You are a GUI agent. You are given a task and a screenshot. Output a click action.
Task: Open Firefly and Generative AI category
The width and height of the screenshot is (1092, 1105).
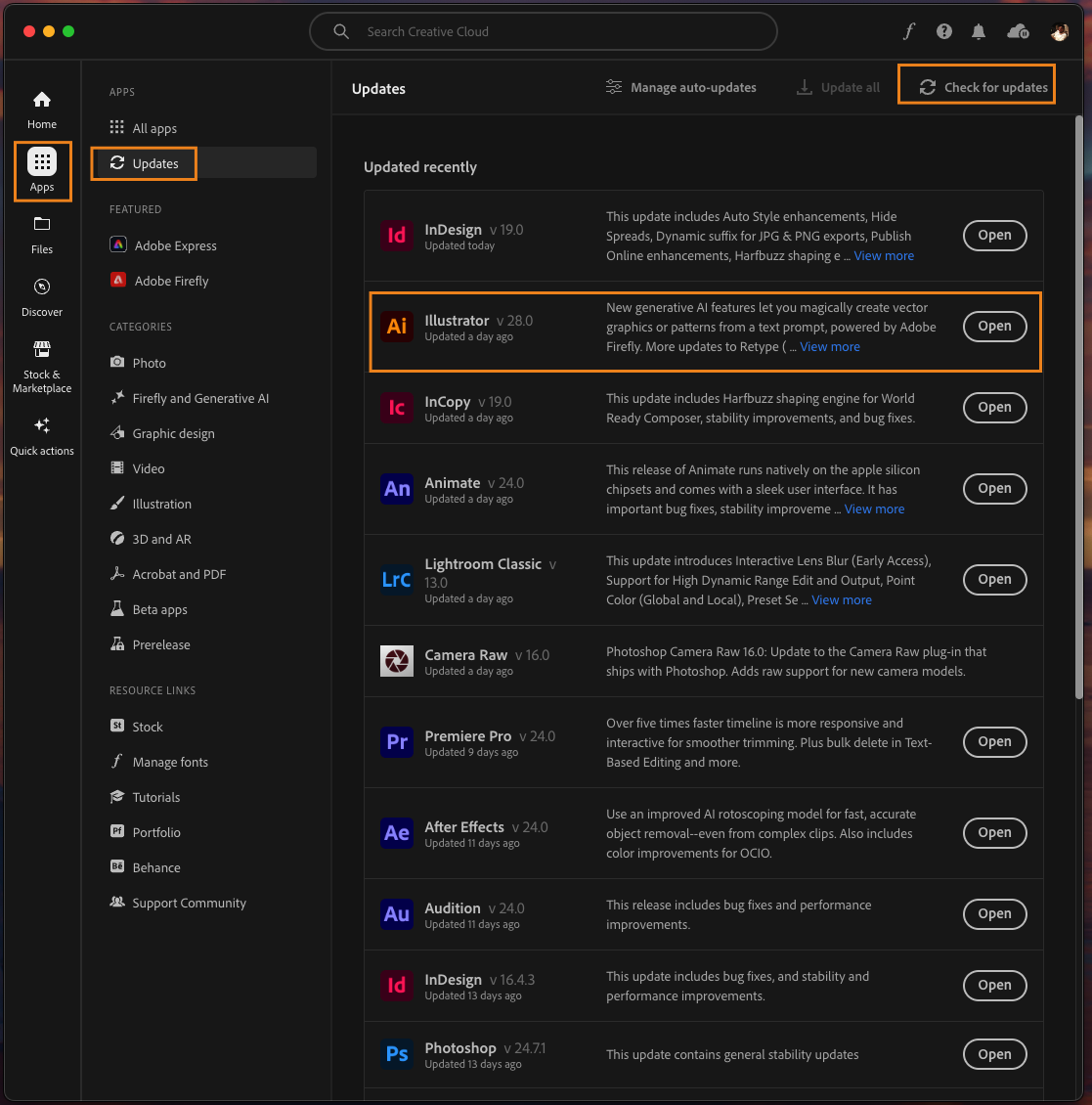click(199, 398)
